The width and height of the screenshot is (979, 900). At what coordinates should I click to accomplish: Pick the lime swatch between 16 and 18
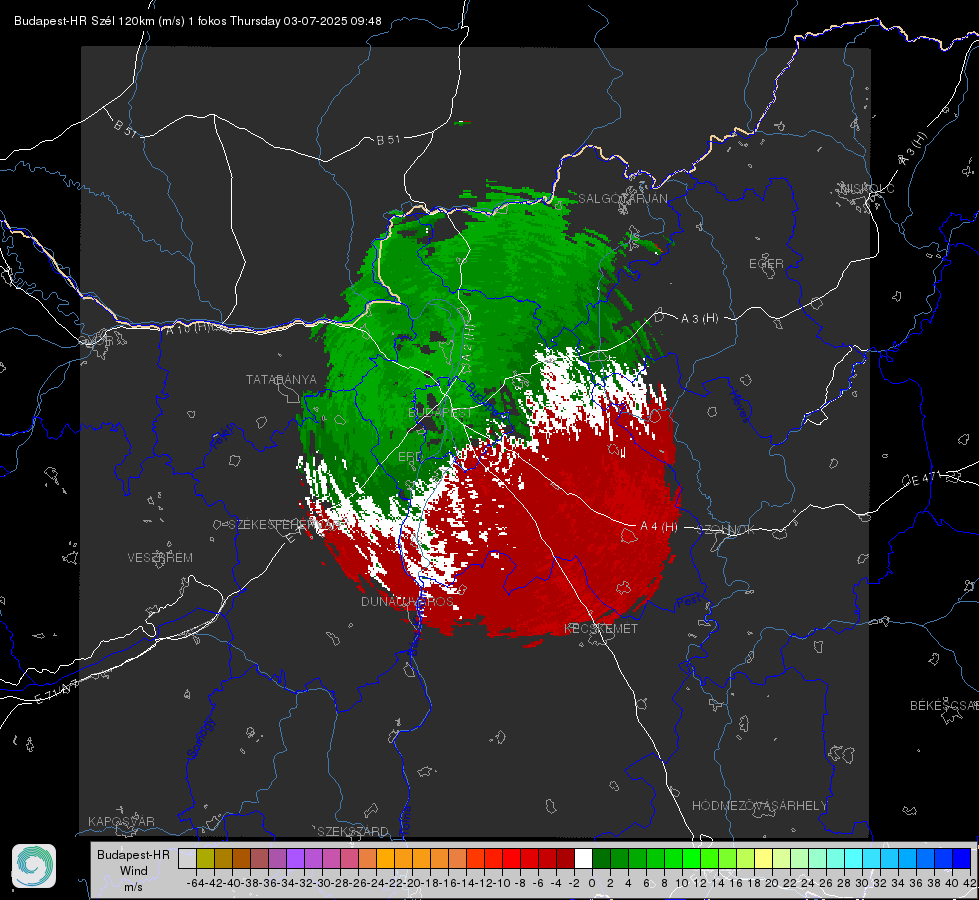click(x=745, y=858)
